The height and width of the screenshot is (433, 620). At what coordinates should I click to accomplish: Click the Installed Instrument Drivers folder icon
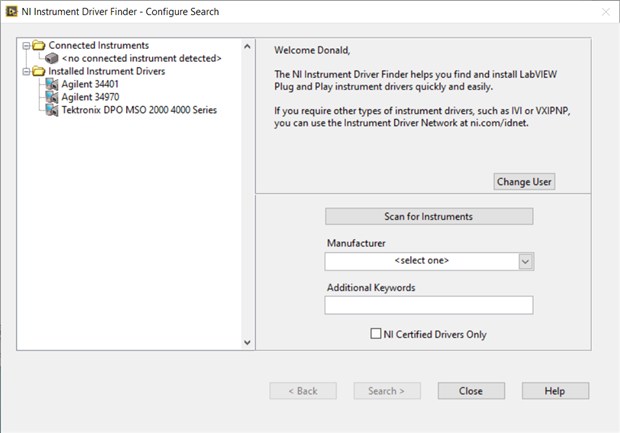38,71
